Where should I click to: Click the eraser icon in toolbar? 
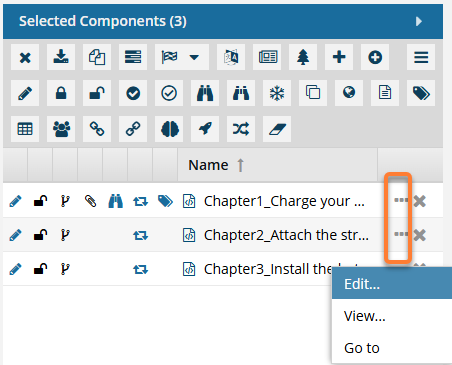277,129
